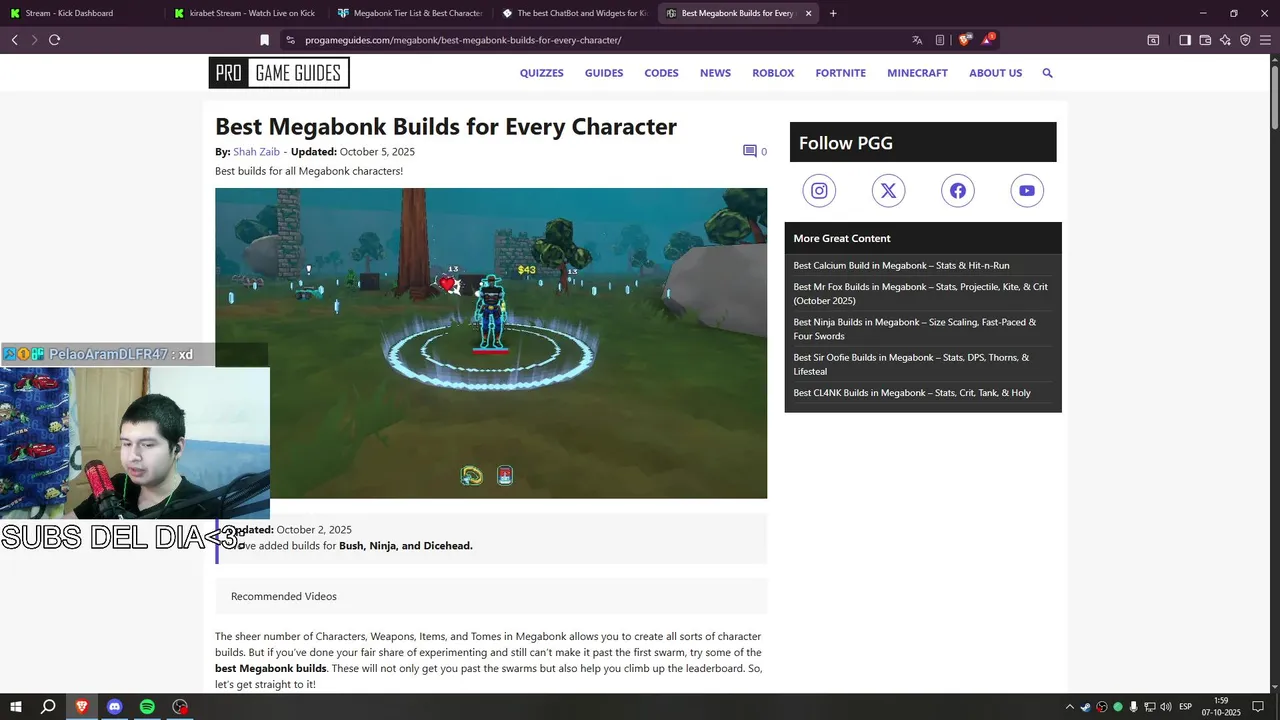Toggle the browser sidebar panel
Image resolution: width=1280 pixels, height=720 pixels.
click(1185, 40)
